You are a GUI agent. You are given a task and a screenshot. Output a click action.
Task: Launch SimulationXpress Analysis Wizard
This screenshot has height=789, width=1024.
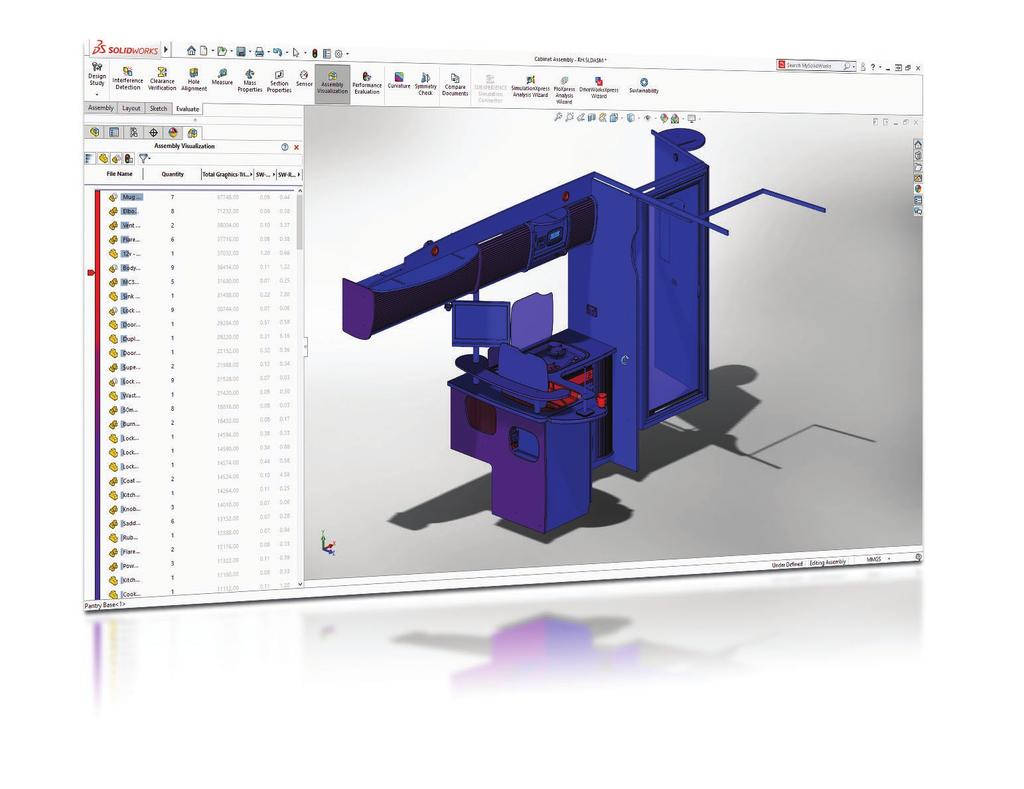click(530, 87)
